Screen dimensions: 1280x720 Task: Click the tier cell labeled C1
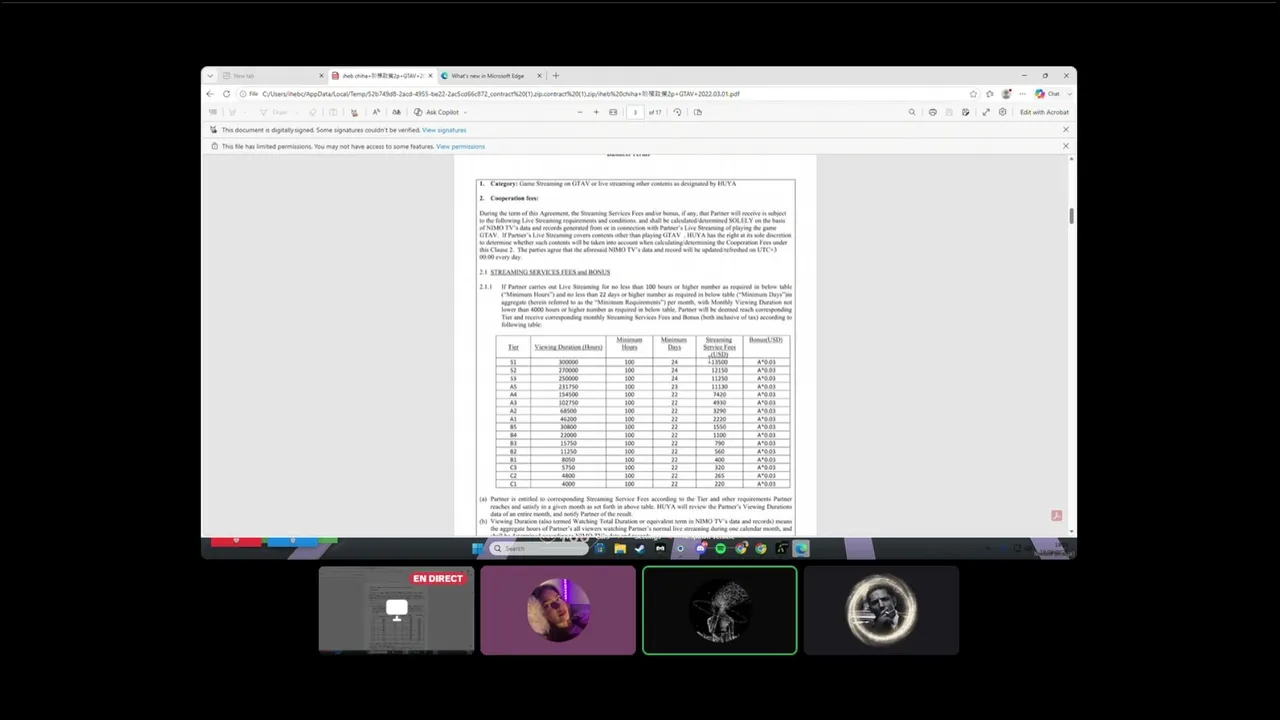(514, 484)
